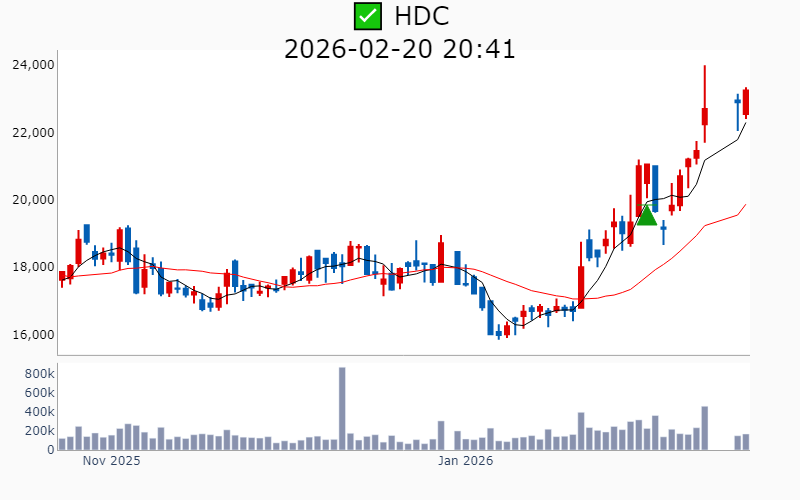Click the red long-term moving average line end
Viewport: 800px width, 500px height.
[x=746, y=204]
